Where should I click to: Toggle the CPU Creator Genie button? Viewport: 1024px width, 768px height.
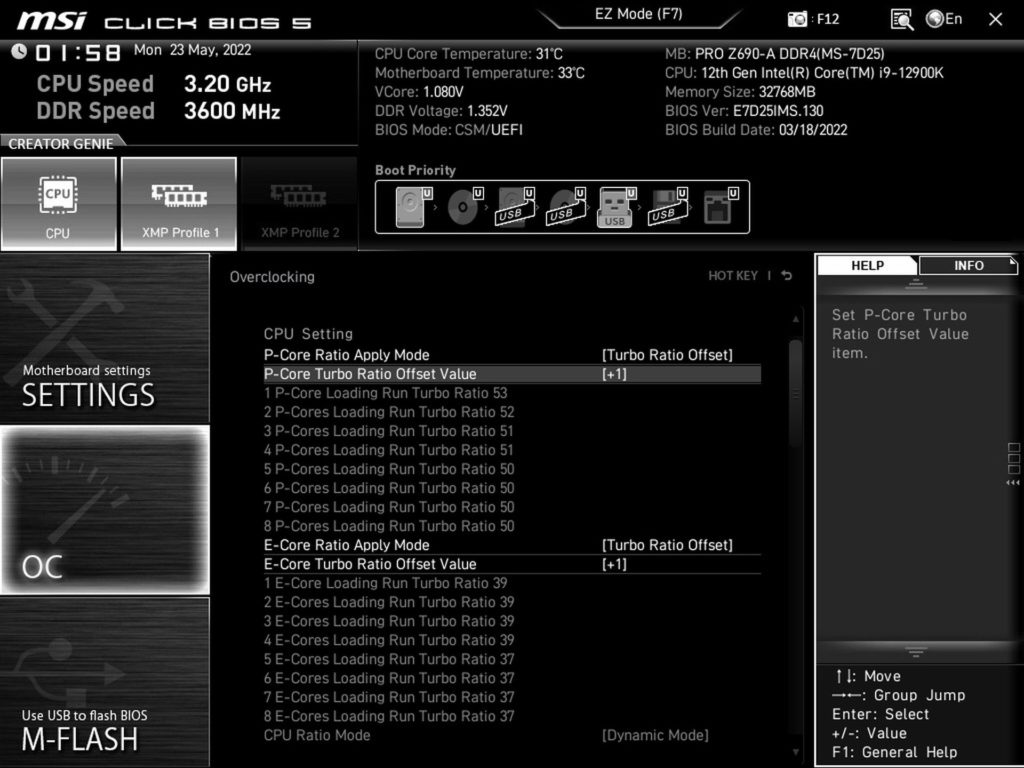tap(59, 204)
